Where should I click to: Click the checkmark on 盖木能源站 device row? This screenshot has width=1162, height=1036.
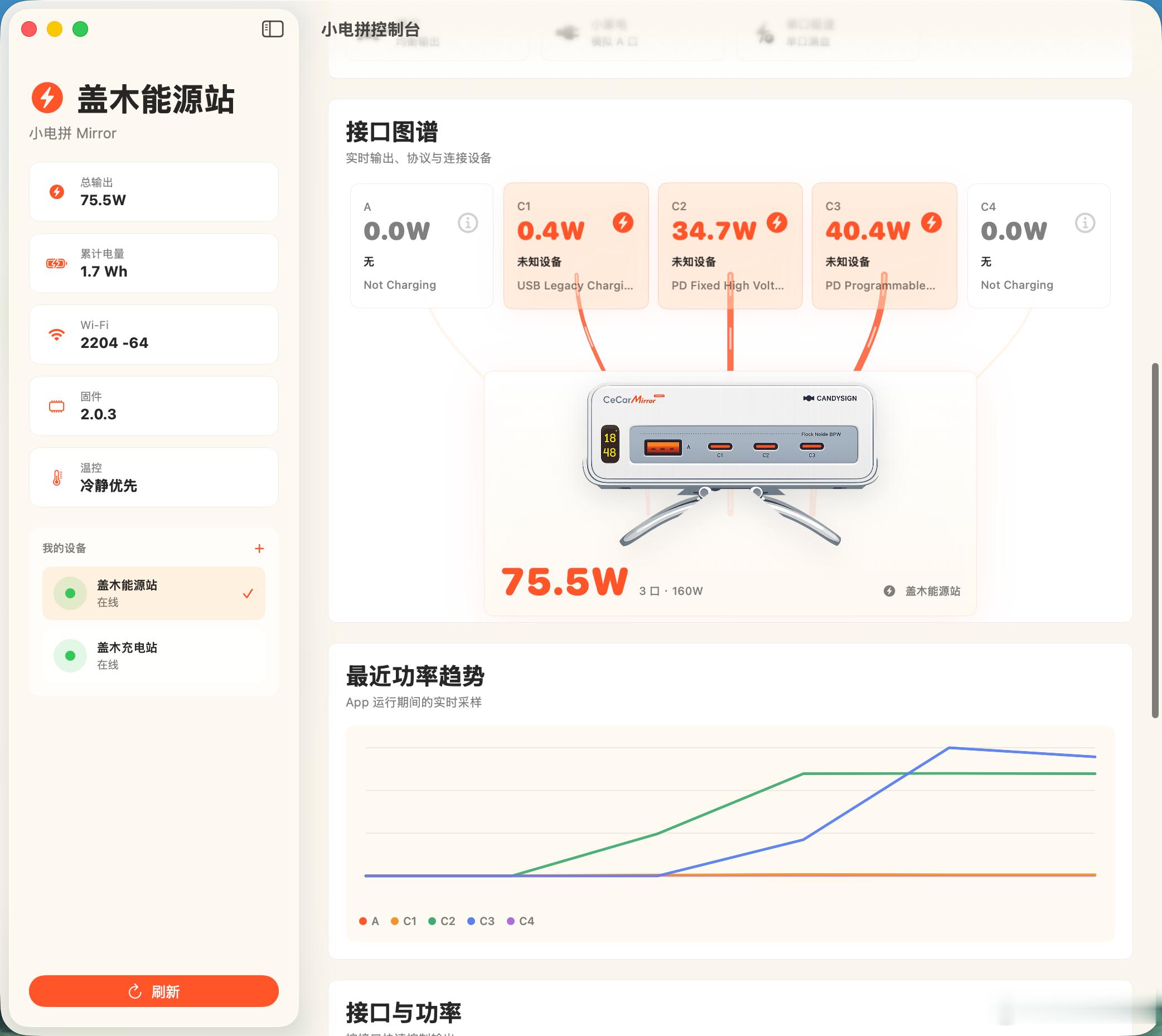click(248, 594)
